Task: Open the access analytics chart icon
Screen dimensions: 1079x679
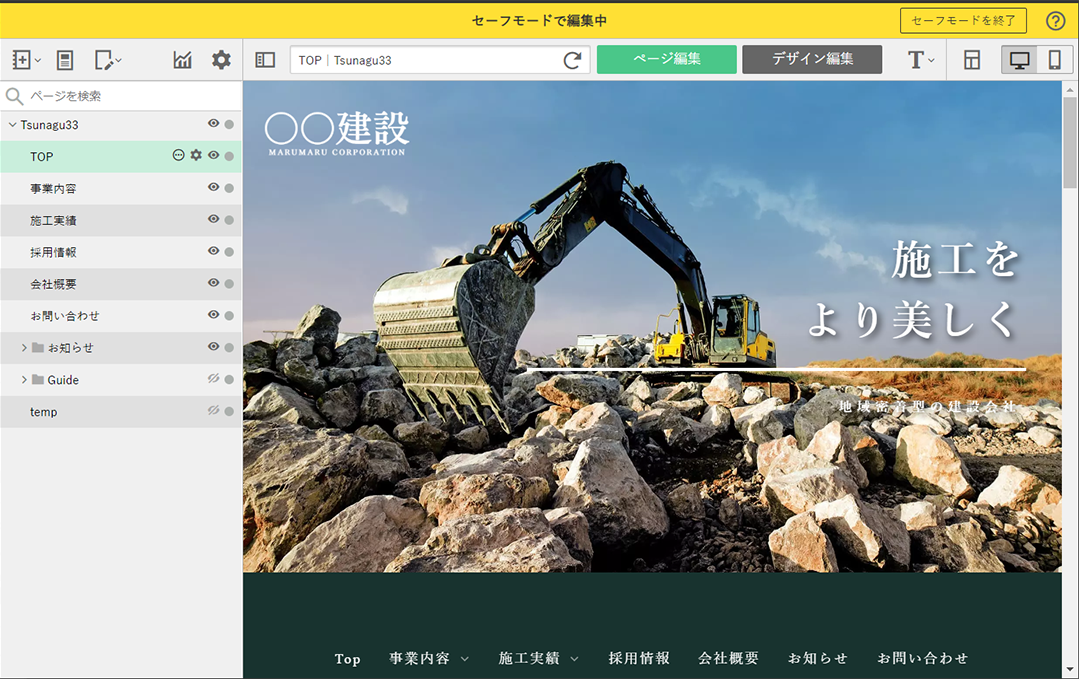Action: 182,60
